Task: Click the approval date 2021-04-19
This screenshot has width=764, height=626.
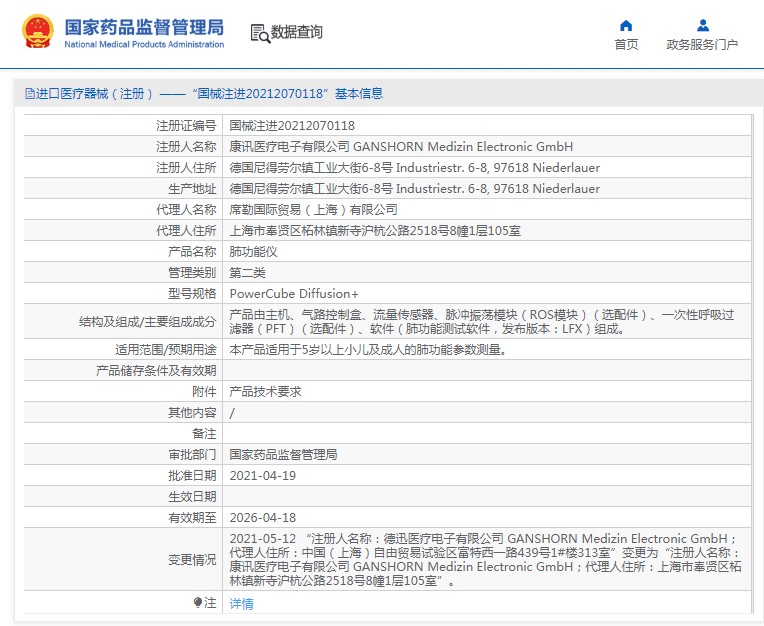Action: tap(263, 475)
